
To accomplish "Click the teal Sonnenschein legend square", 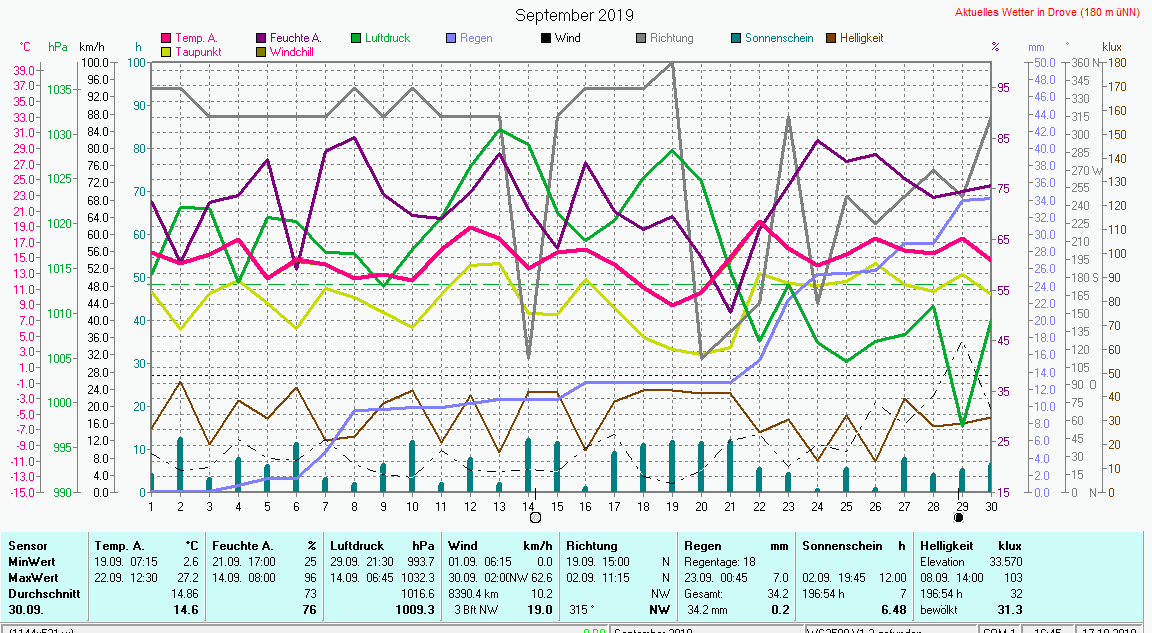I will tap(736, 38).
